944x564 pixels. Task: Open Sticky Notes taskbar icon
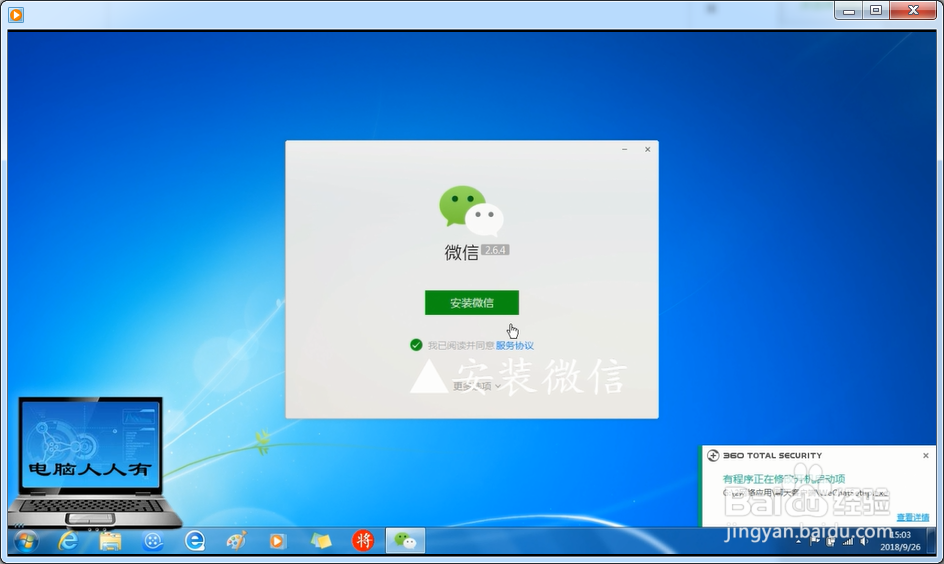pyautogui.click(x=321, y=541)
